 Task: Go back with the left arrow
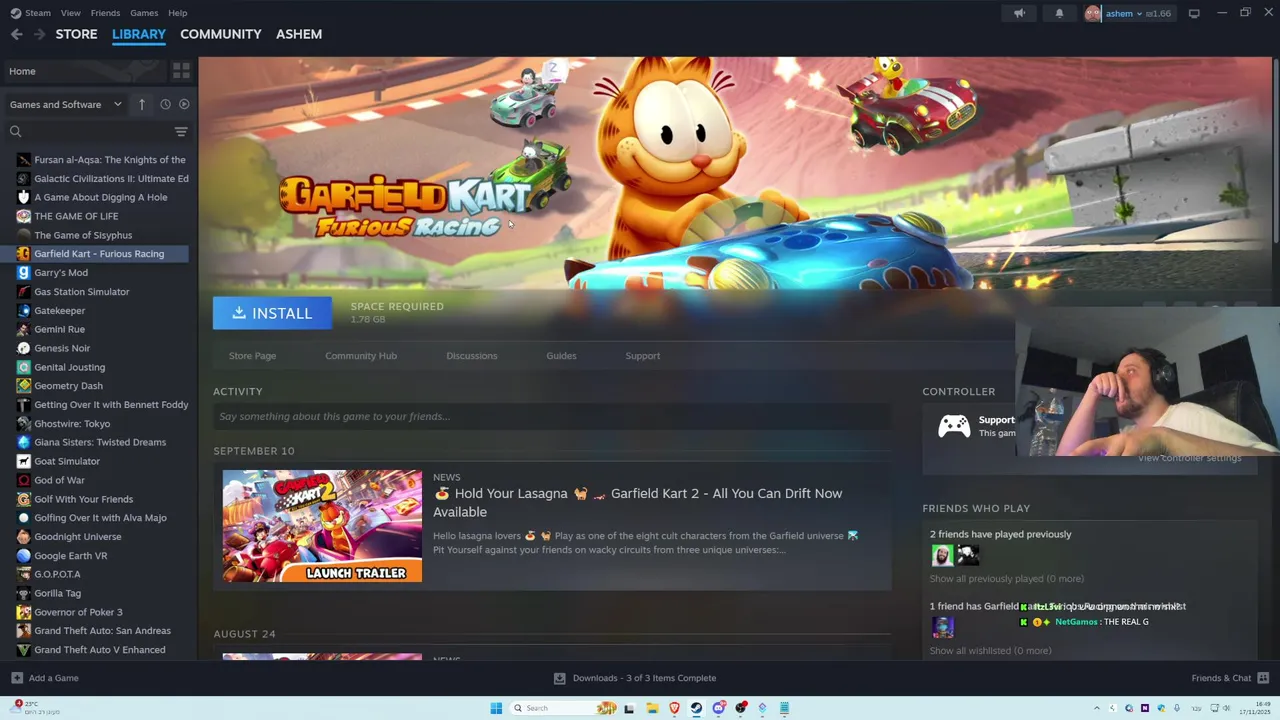(x=17, y=34)
